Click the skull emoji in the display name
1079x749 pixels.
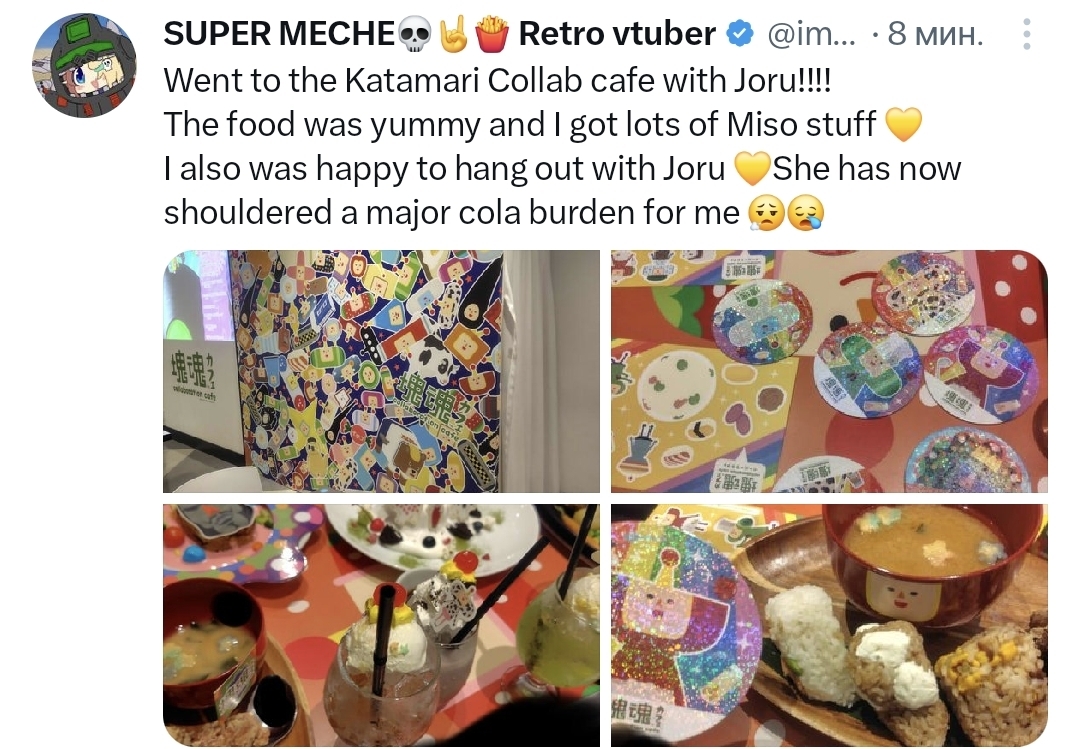tap(416, 34)
